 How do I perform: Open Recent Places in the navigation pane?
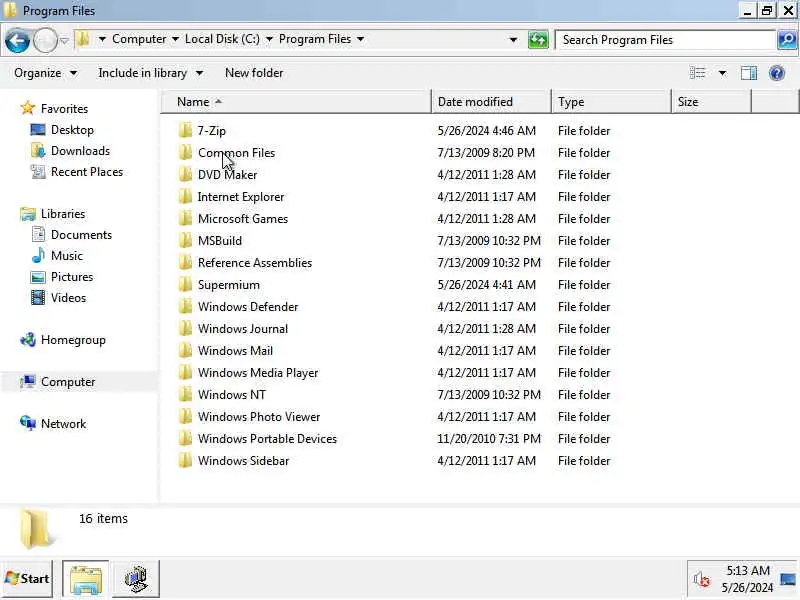(87, 171)
